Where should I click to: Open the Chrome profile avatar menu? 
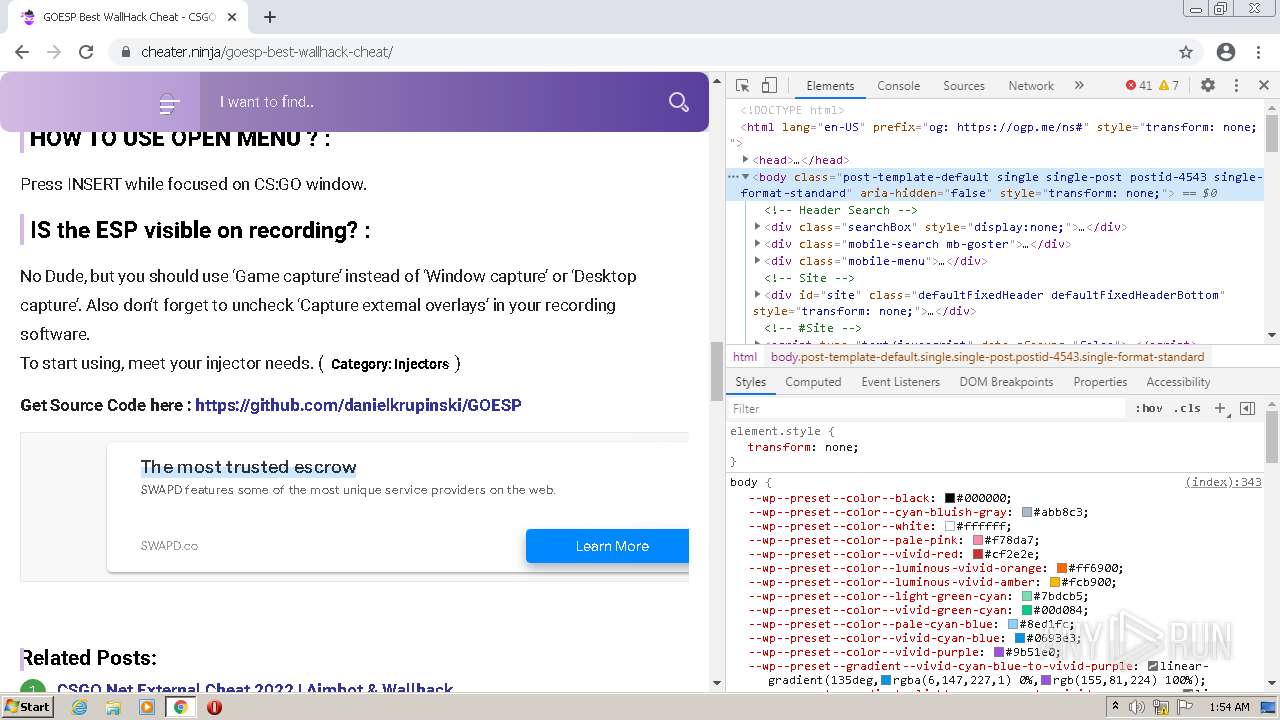(x=1226, y=52)
